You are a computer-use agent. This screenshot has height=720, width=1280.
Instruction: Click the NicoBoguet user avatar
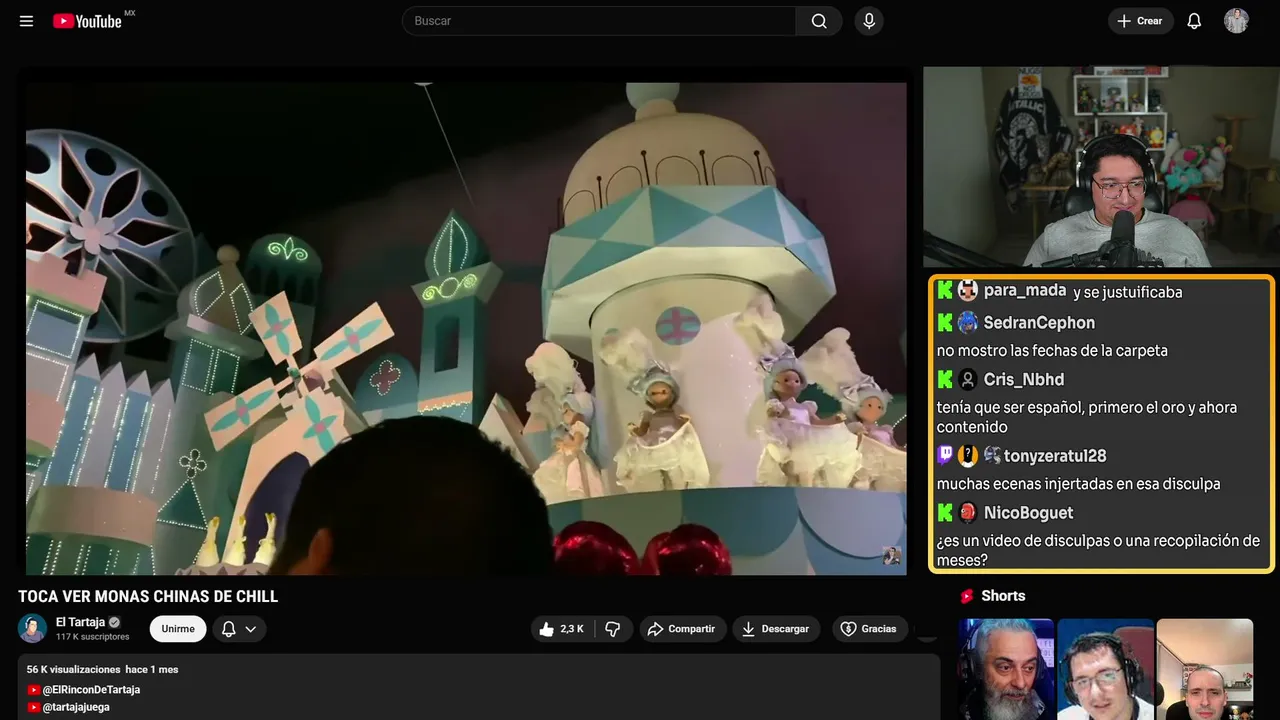(x=968, y=513)
